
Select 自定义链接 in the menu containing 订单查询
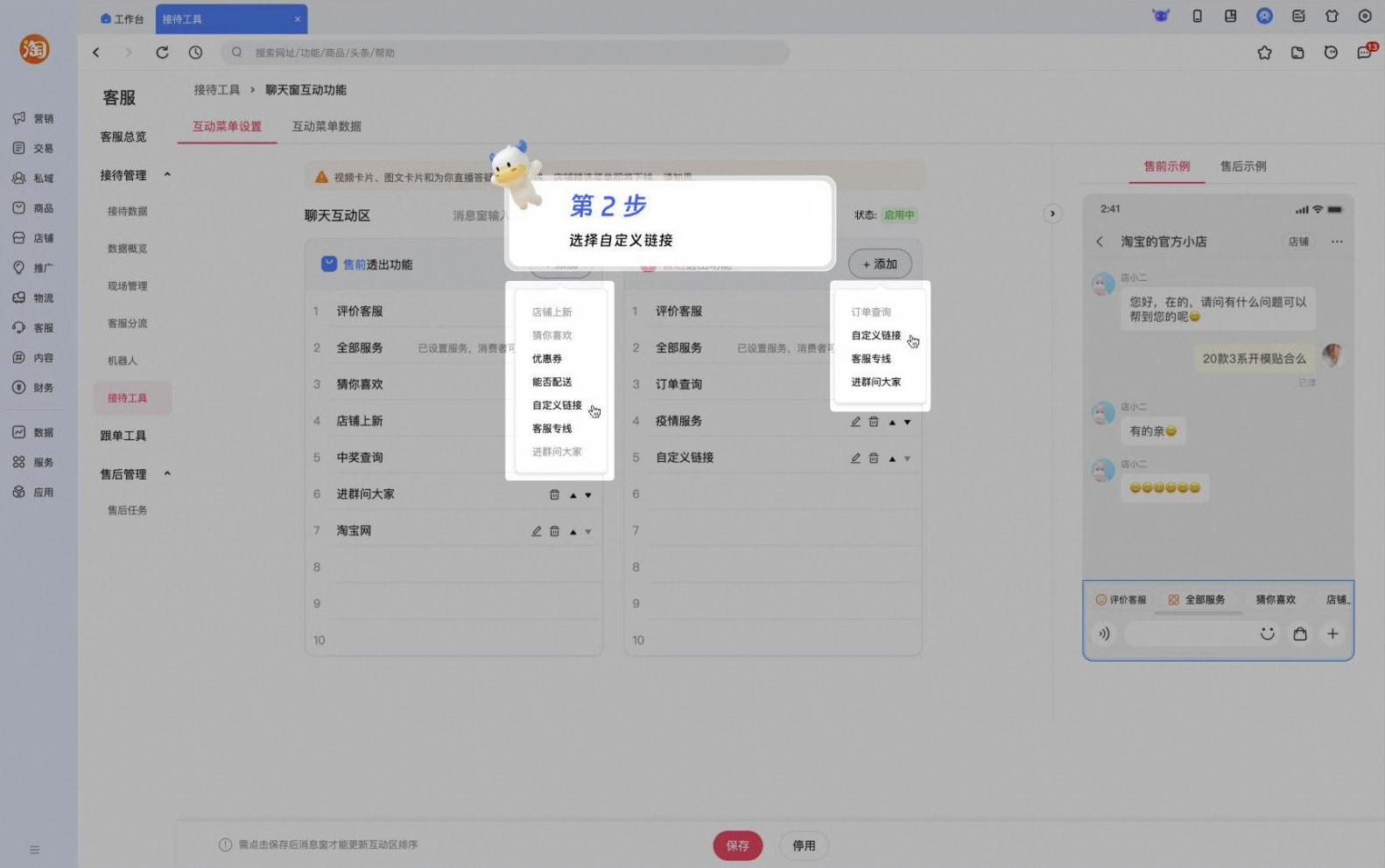point(875,335)
